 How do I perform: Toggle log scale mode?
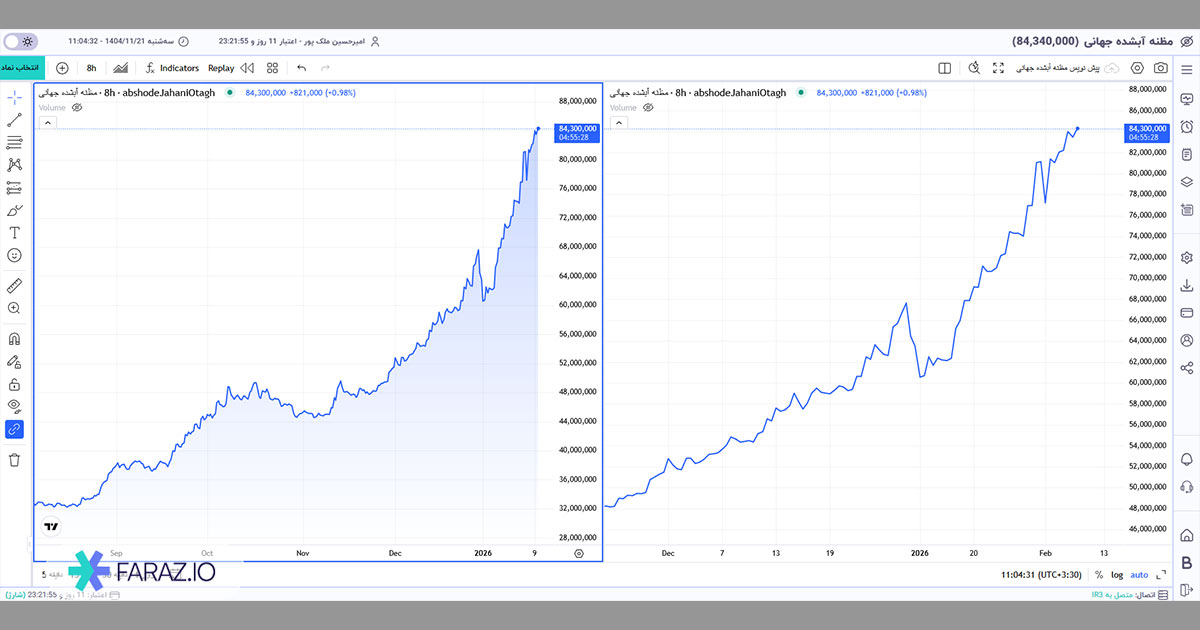pyautogui.click(x=1117, y=575)
